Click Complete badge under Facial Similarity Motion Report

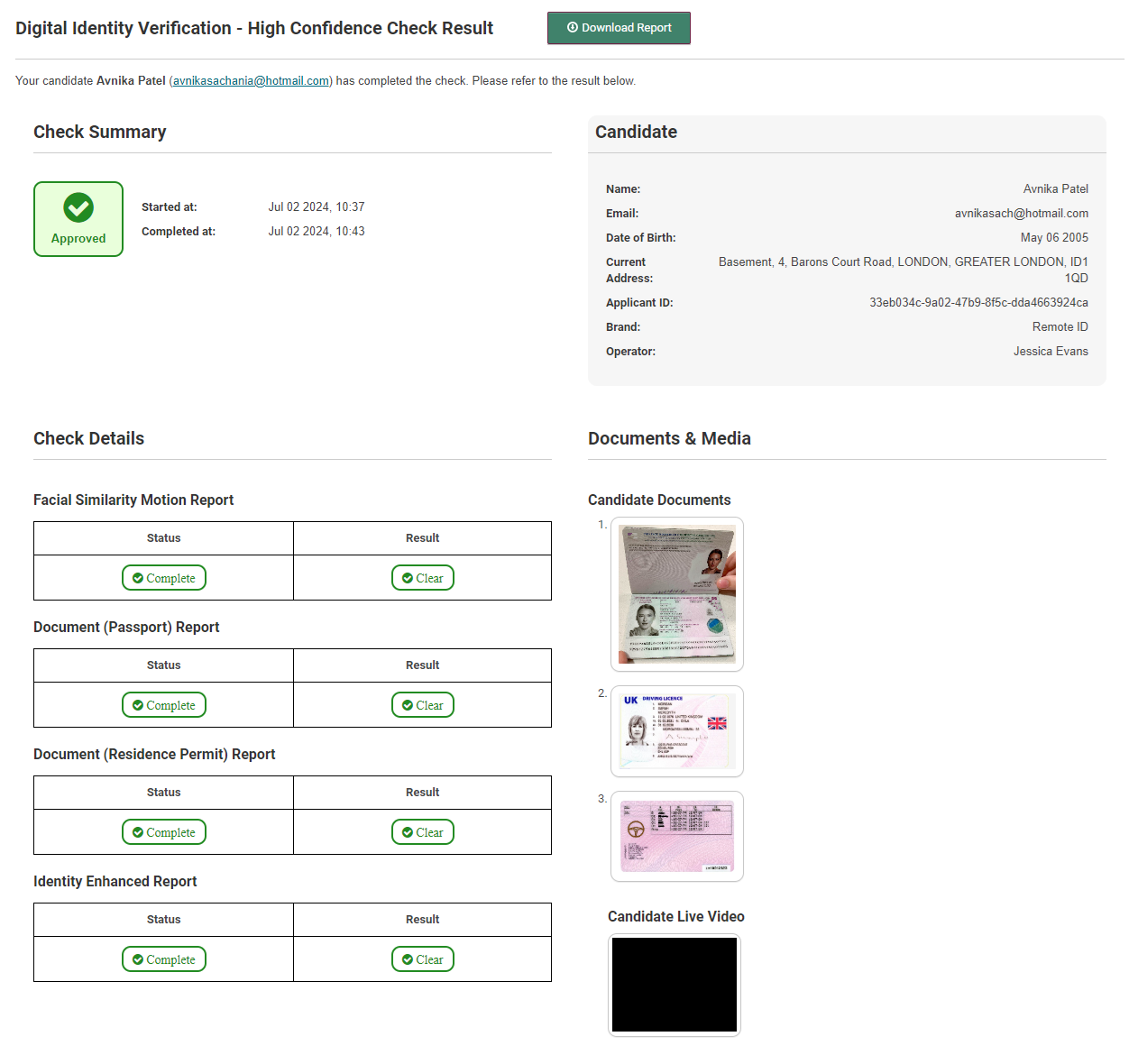[x=164, y=578]
